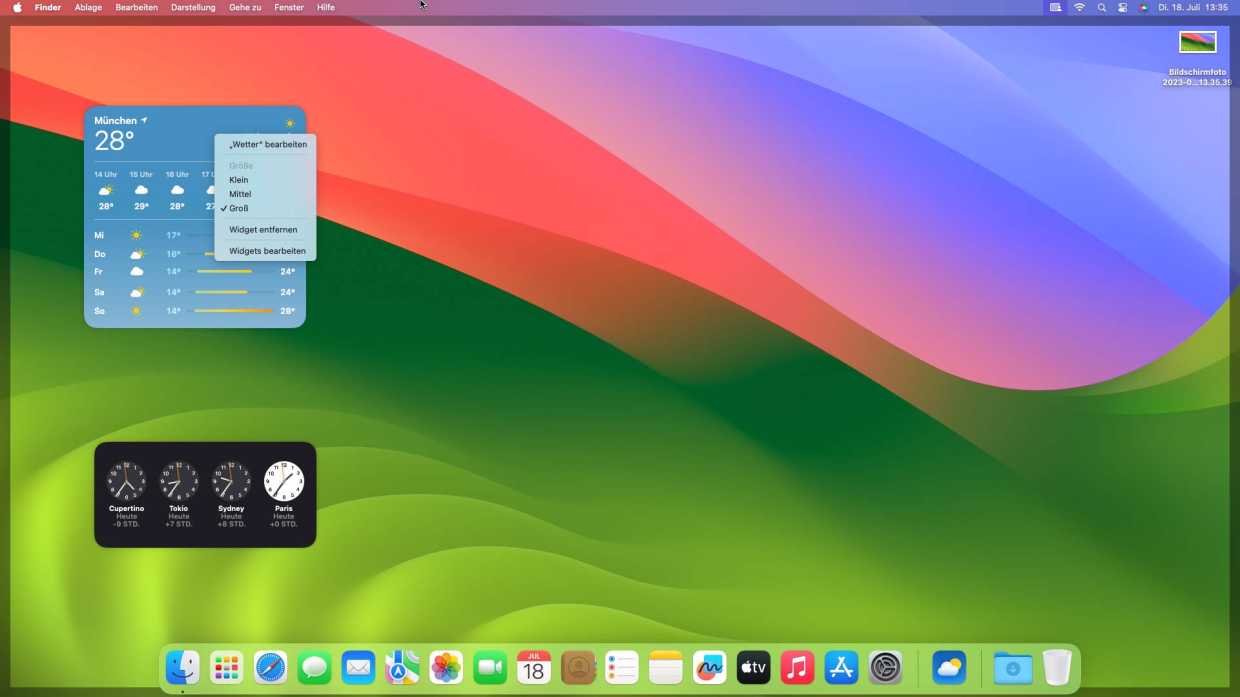Image resolution: width=1240 pixels, height=697 pixels.
Task: Open Messages from the Dock
Action: [x=314, y=667]
